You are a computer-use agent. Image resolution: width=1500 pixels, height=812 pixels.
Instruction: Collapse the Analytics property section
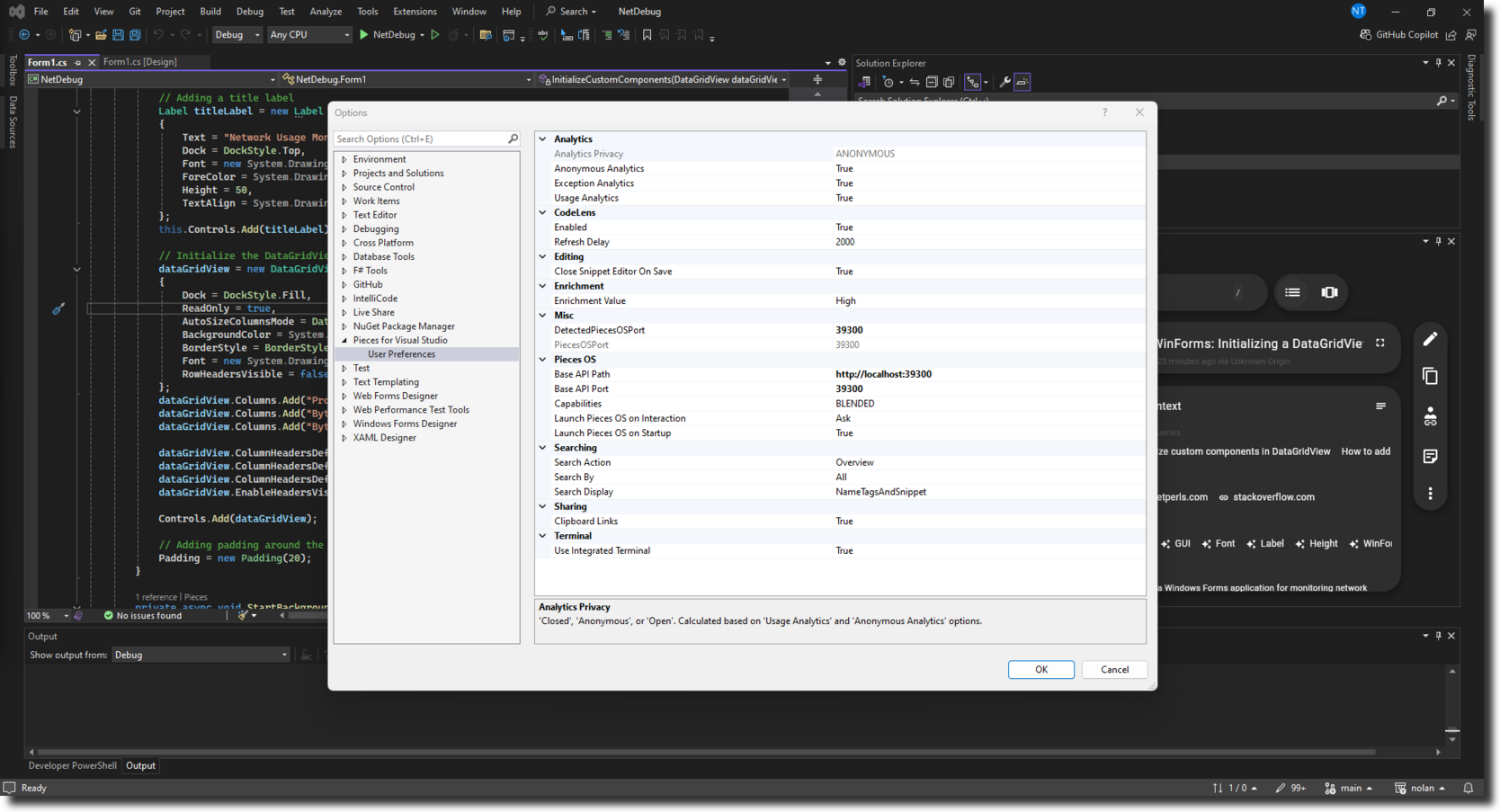(542, 139)
